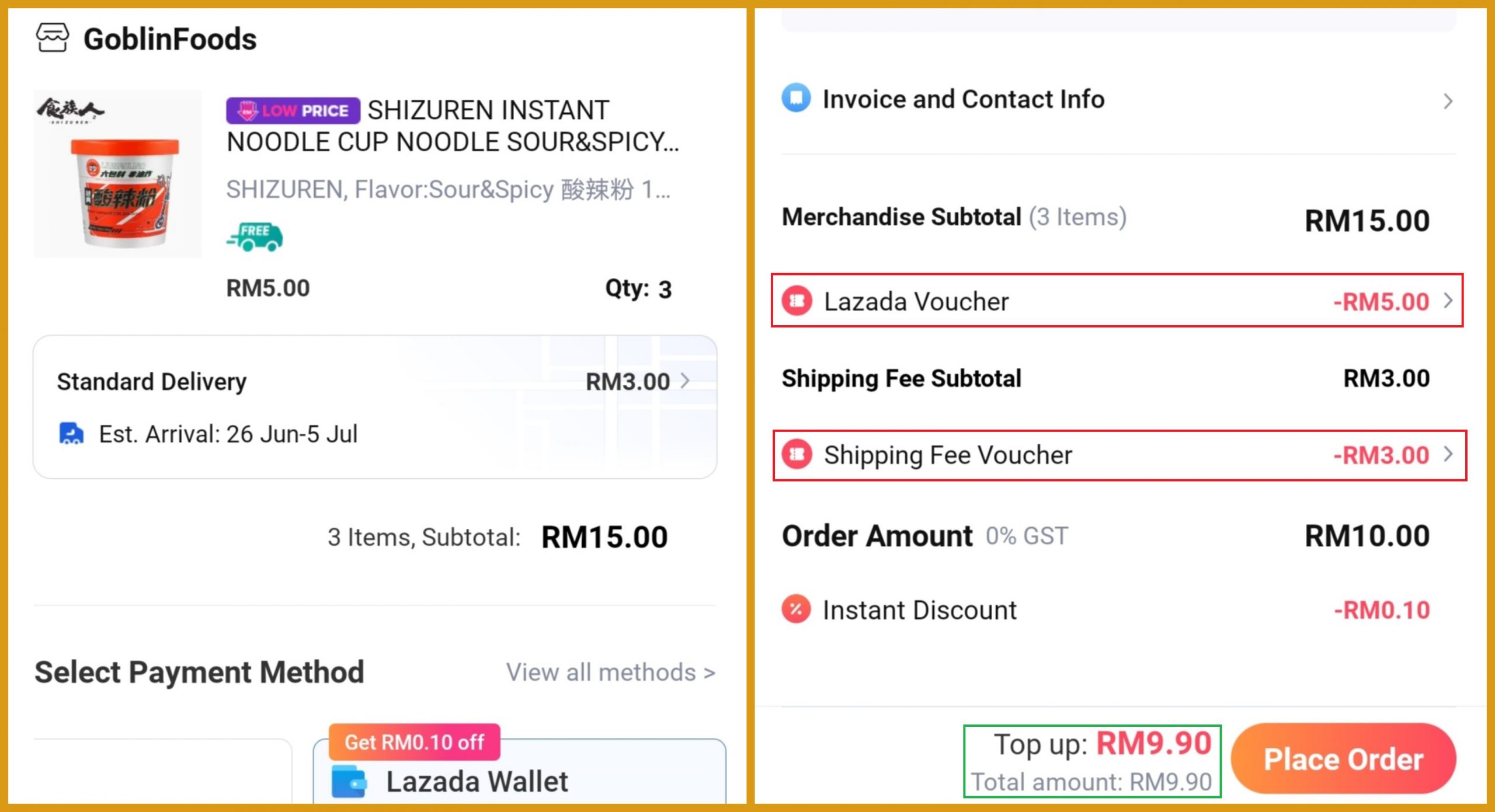
Task: Click the Instant Discount percent icon
Action: 796,609
